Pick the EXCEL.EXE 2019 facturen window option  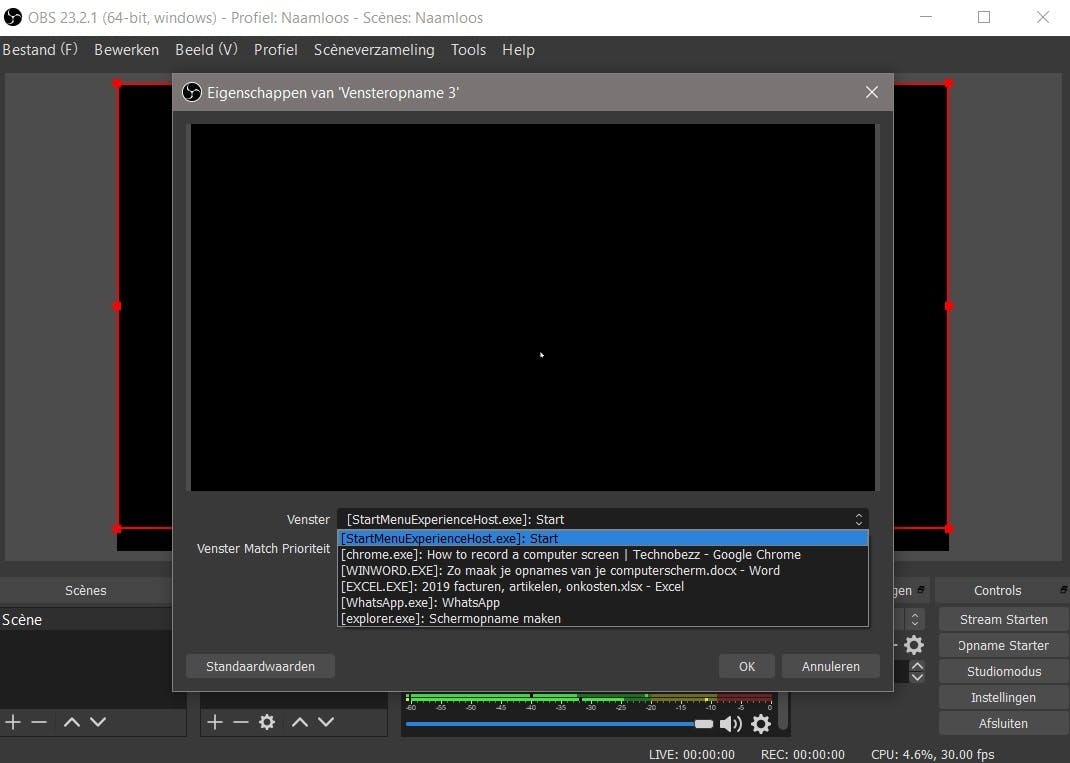tap(512, 587)
